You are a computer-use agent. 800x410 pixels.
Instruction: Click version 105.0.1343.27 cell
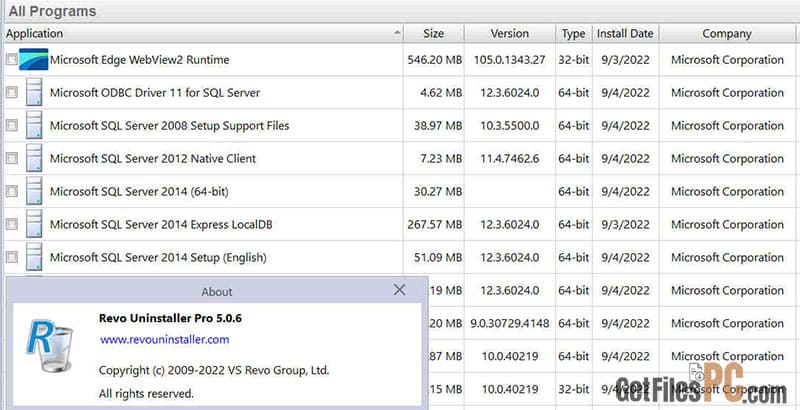point(510,60)
